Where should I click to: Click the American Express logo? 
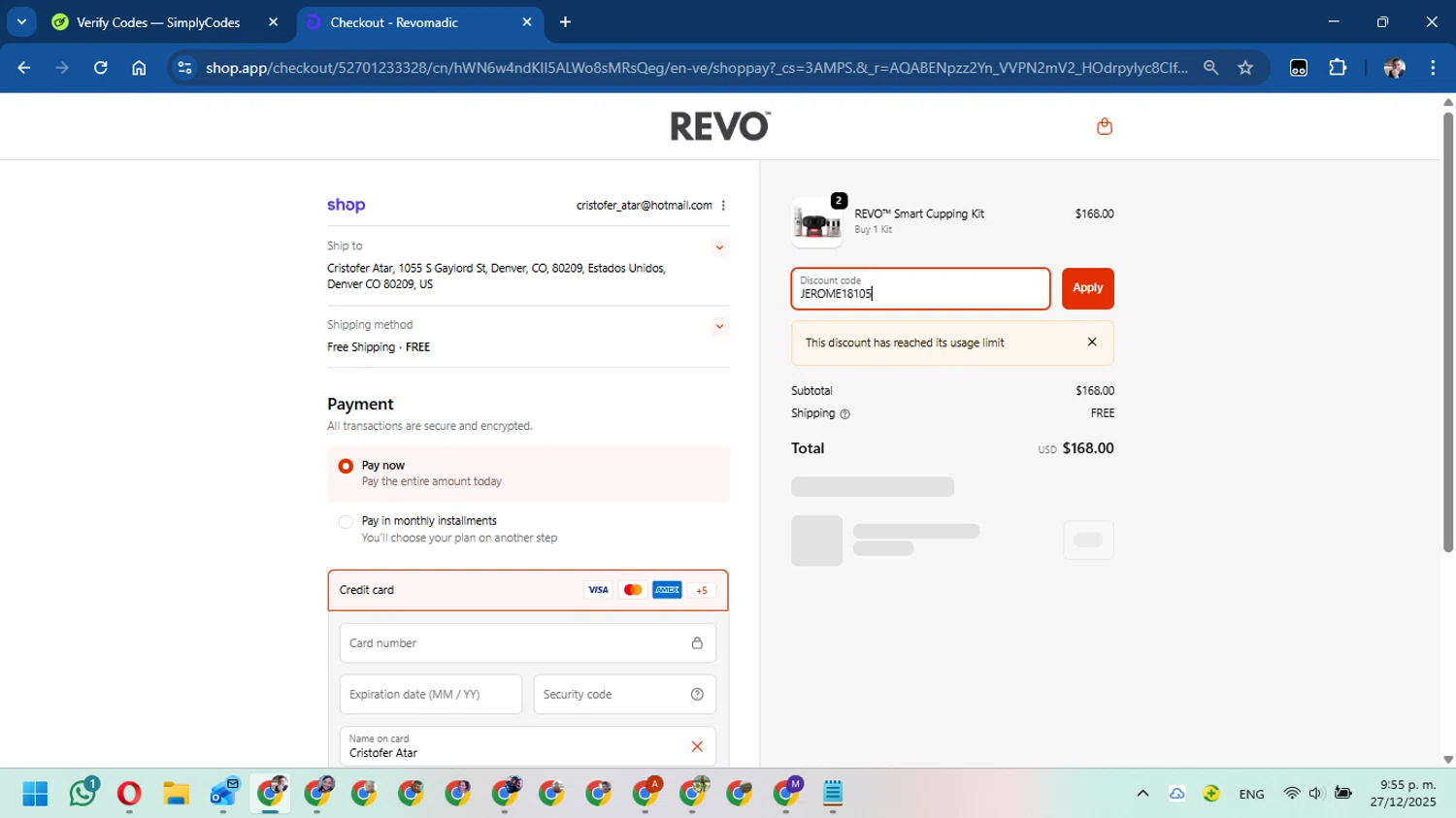coord(667,590)
